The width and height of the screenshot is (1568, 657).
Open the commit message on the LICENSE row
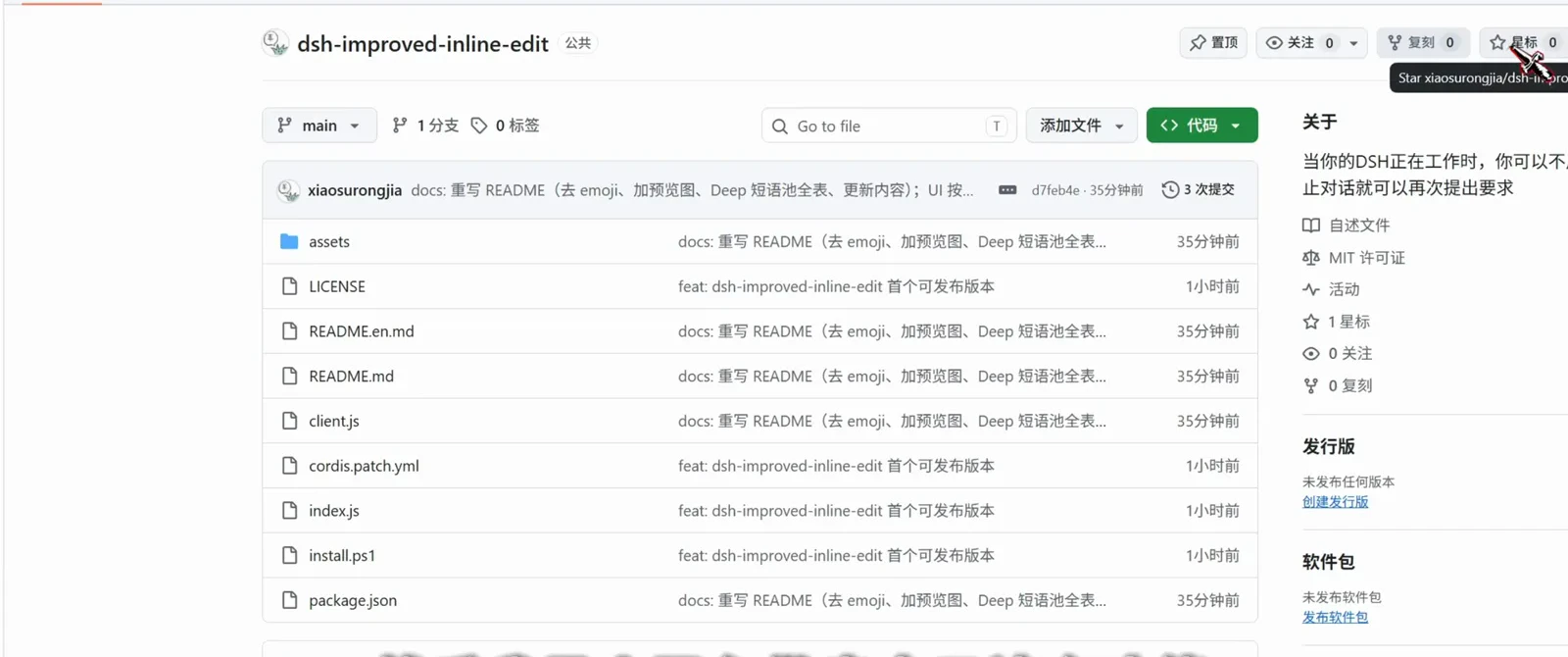pos(836,286)
